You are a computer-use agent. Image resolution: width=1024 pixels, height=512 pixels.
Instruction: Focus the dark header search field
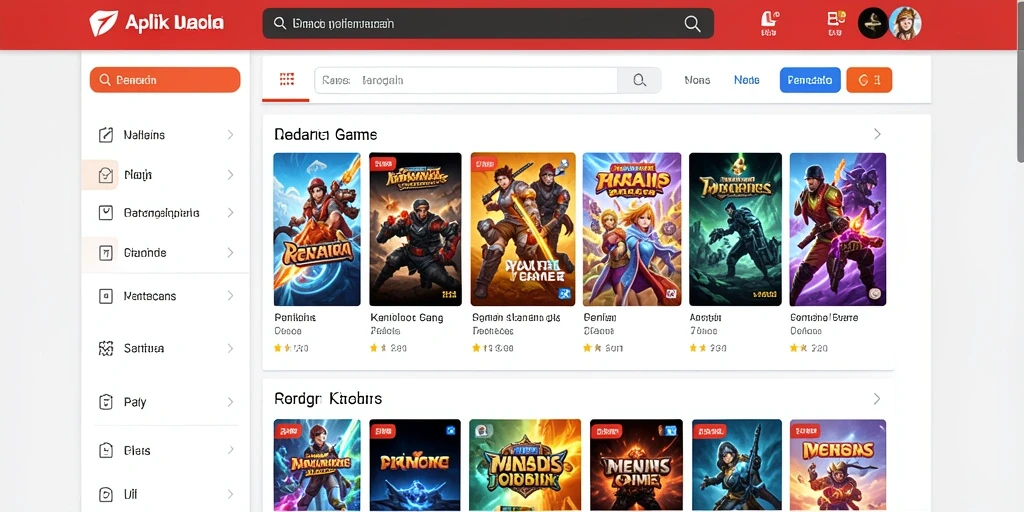(488, 24)
